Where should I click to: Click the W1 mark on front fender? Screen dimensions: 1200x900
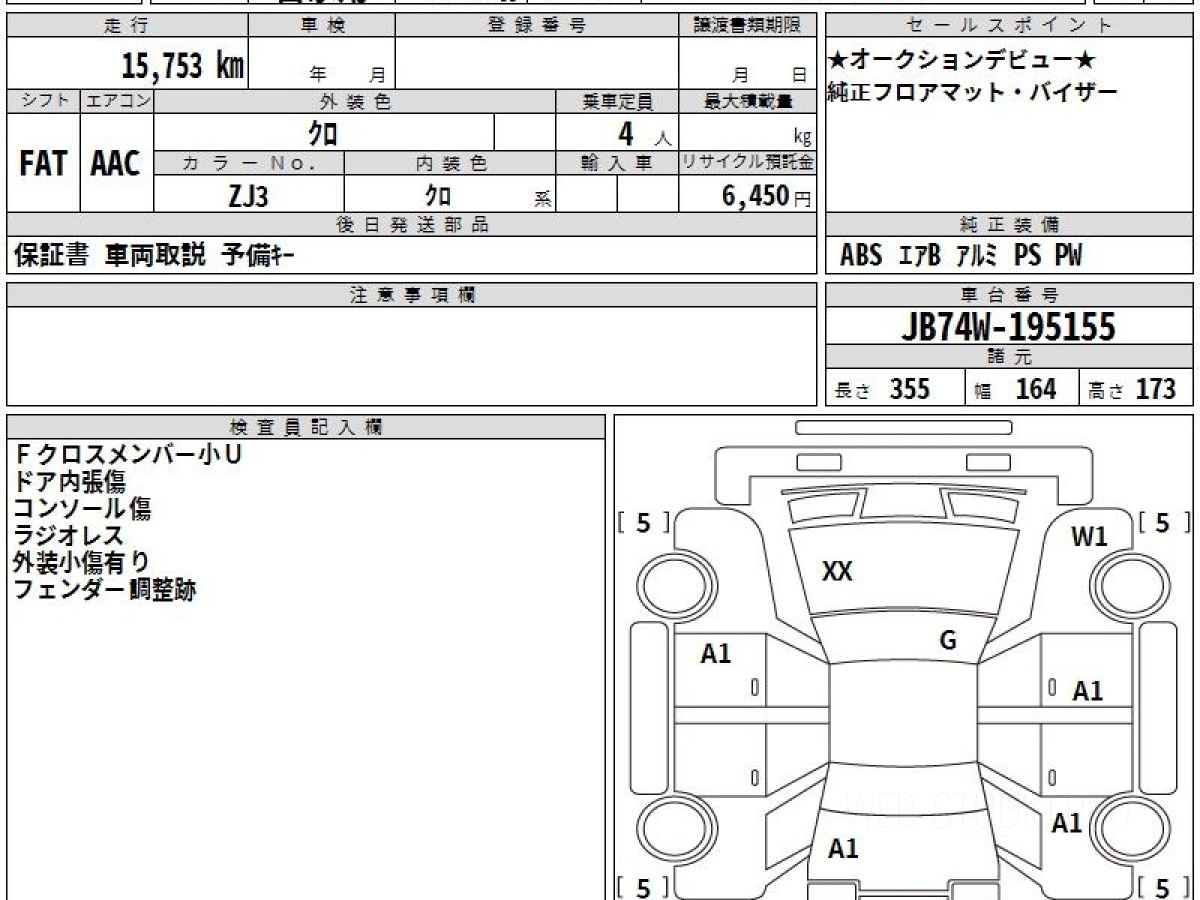click(1089, 537)
